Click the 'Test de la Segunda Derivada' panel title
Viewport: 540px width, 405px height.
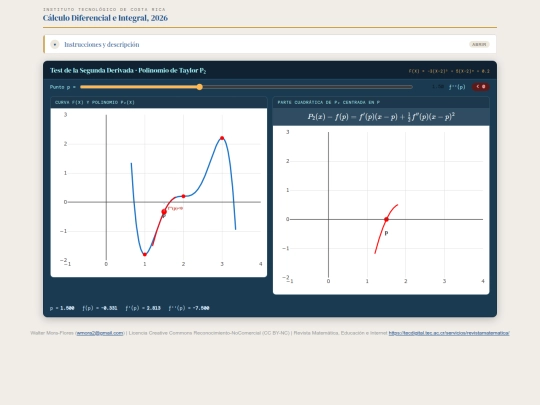128,71
